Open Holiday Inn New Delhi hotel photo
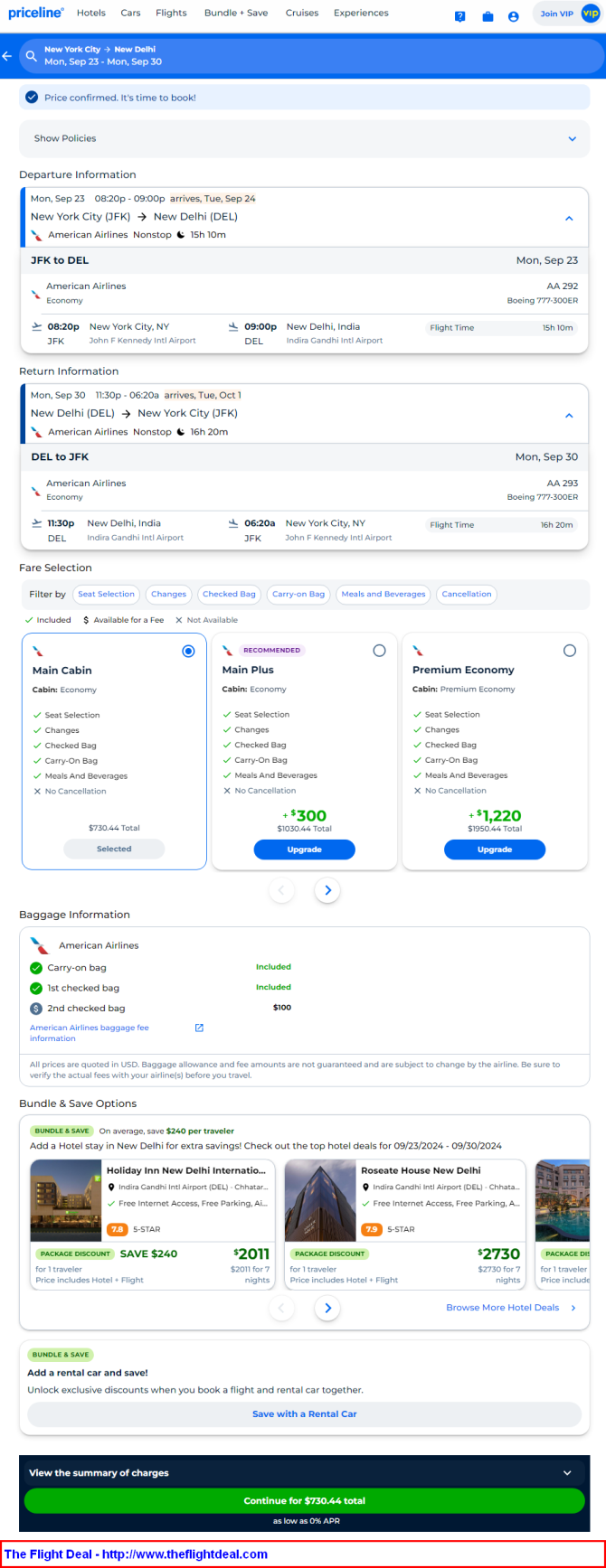606x1568 pixels. [x=66, y=1200]
